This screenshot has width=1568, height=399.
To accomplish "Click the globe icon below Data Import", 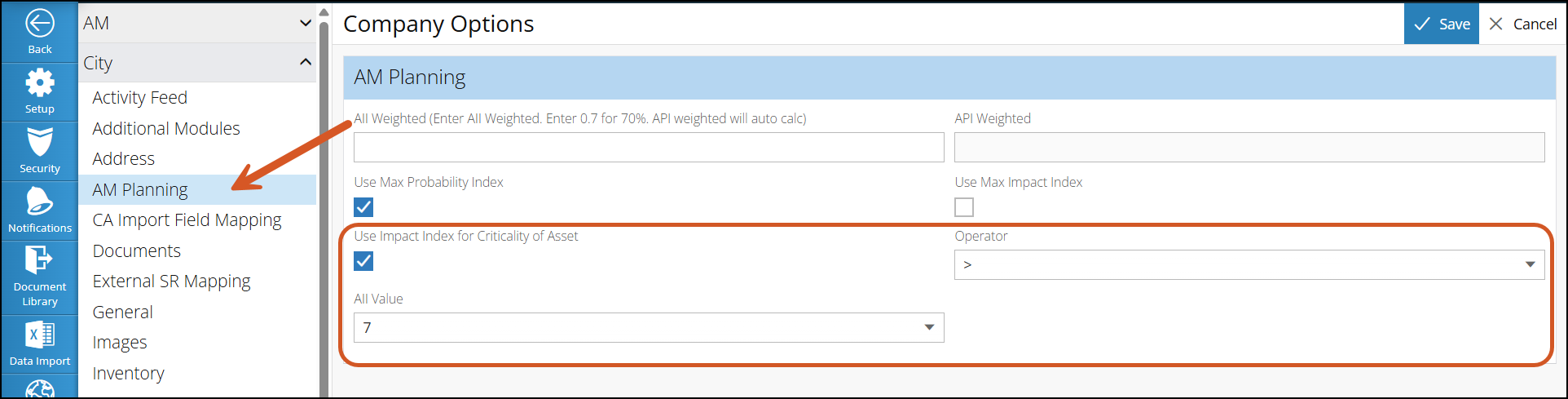I will (x=39, y=388).
